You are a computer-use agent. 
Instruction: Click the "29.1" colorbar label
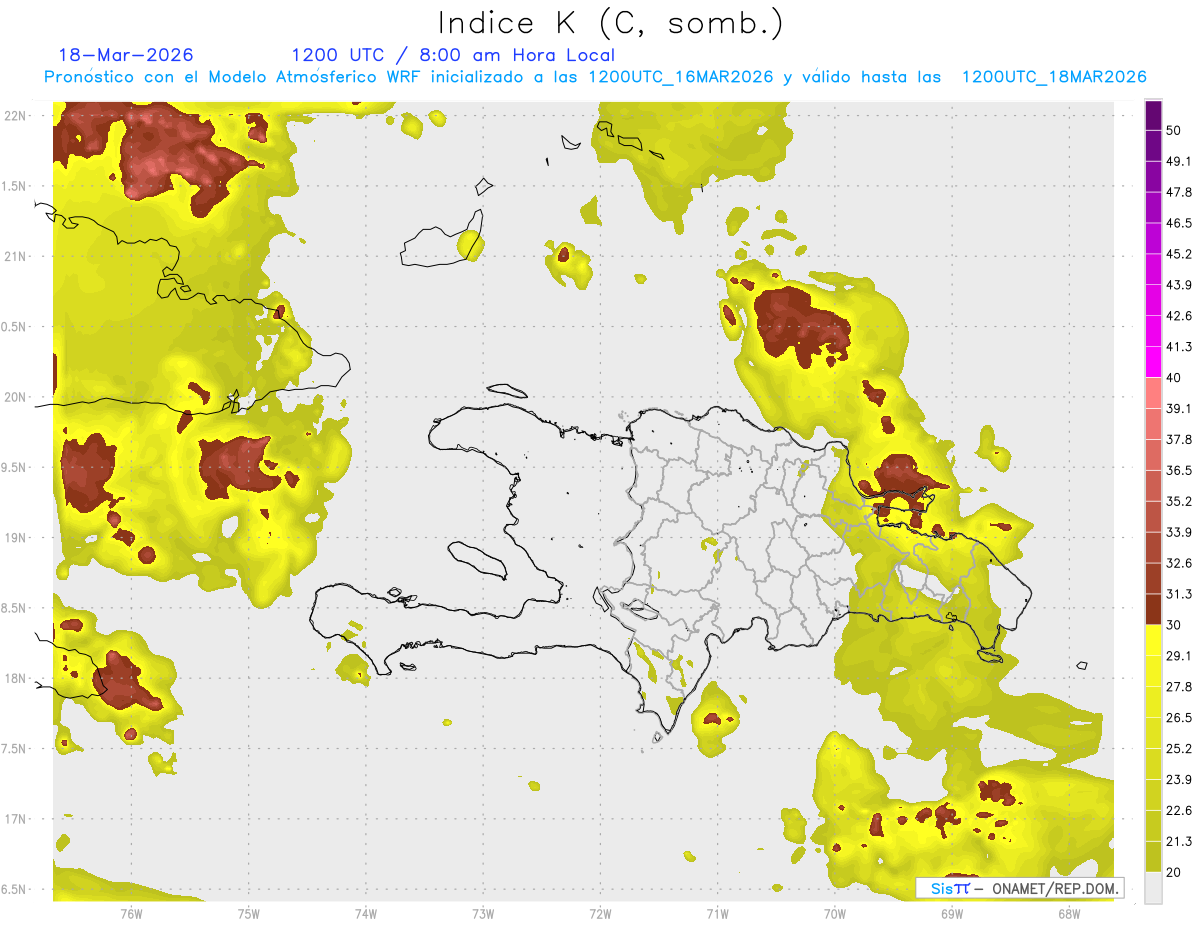[1179, 655]
